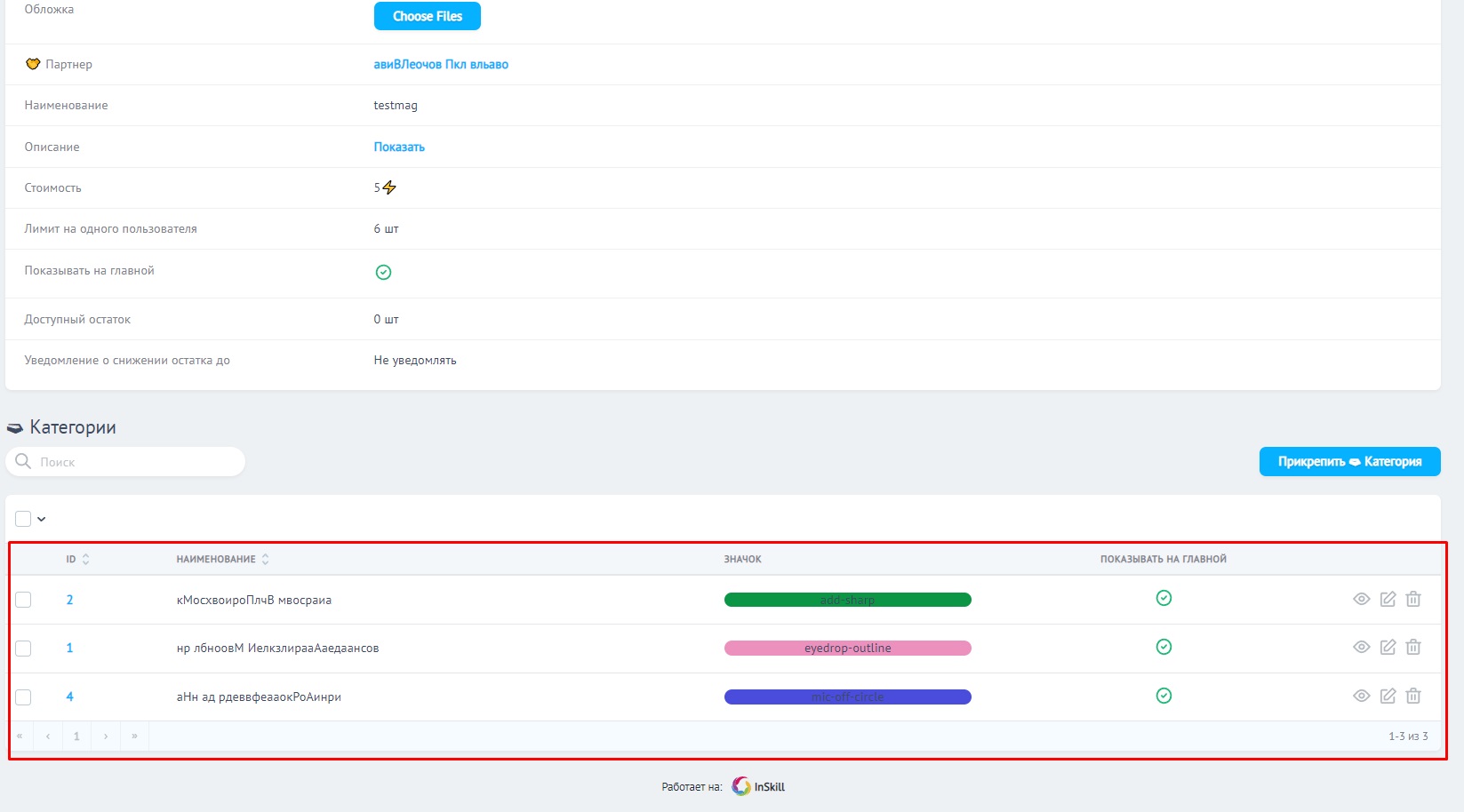Select the checkbox for category ID 1
Viewport: 1464px width, 812px height.
click(23, 649)
